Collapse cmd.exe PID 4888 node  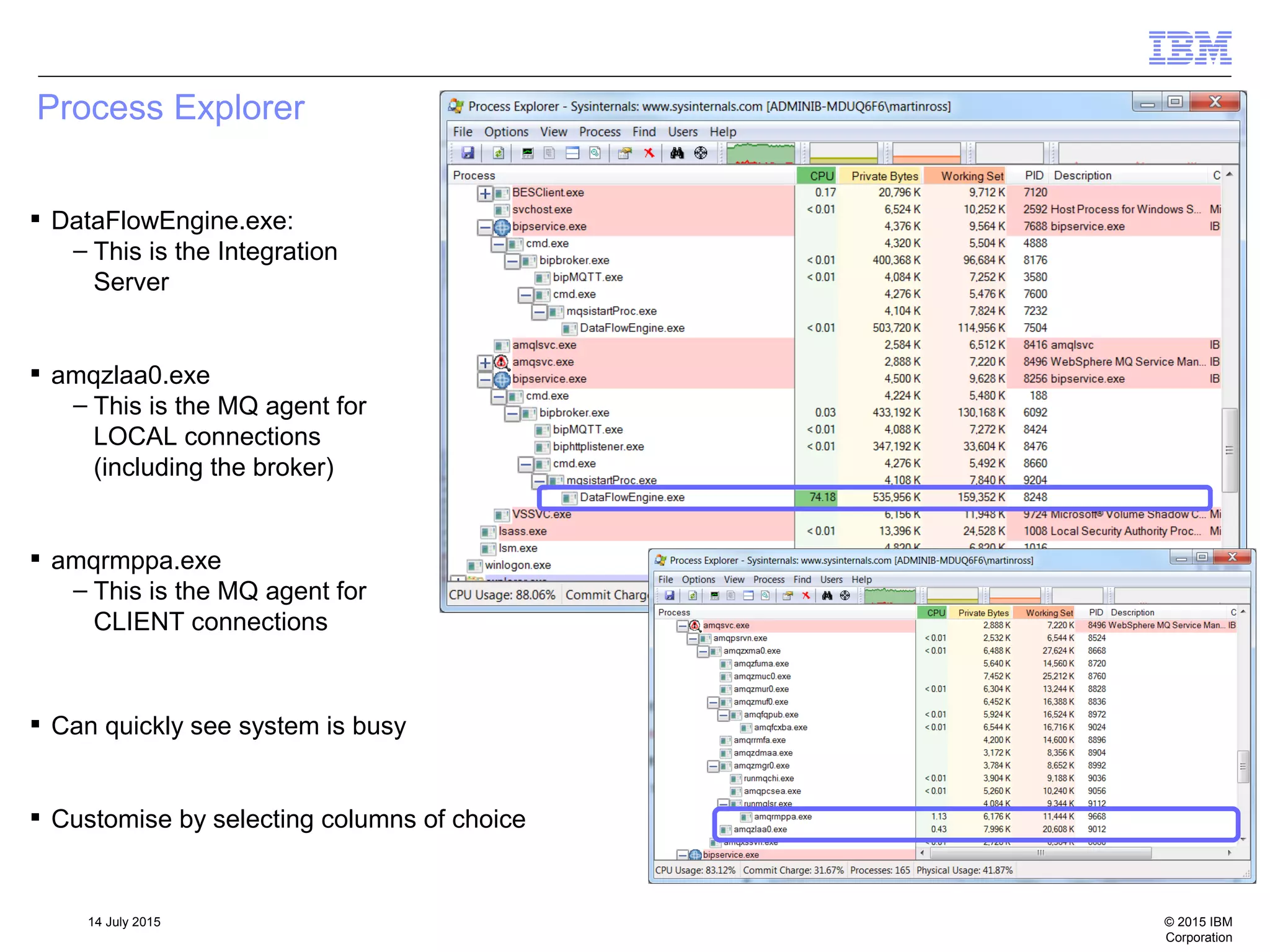coord(499,244)
